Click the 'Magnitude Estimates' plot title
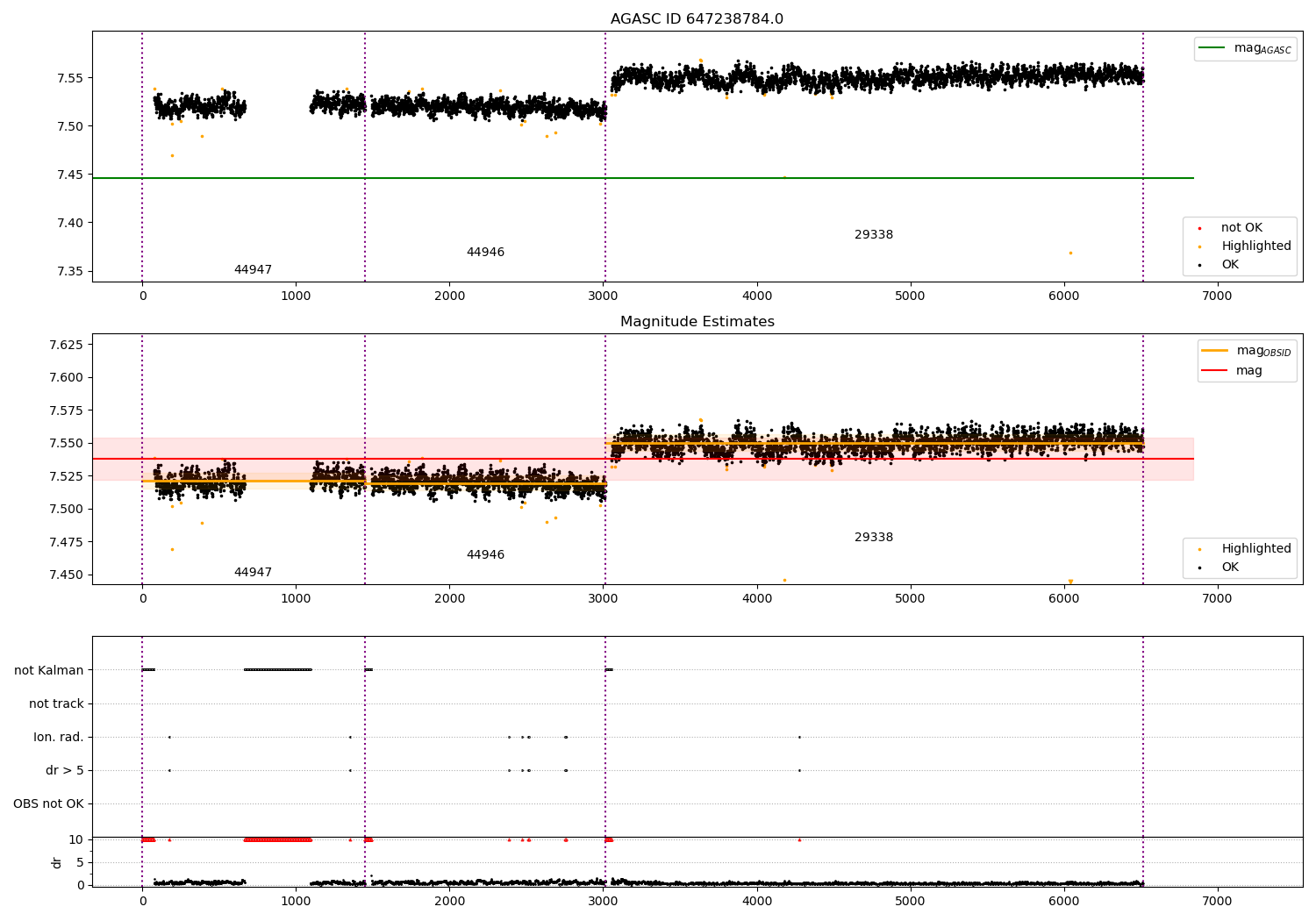 697,322
